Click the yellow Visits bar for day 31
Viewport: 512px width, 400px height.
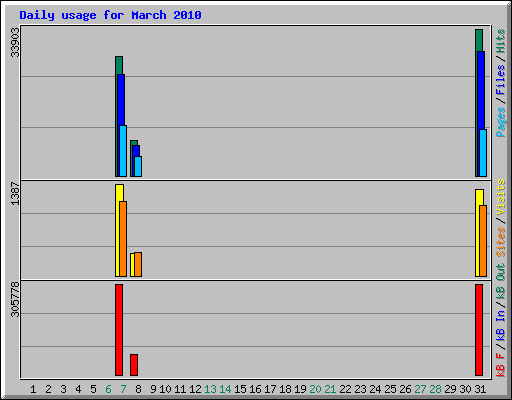click(478, 233)
